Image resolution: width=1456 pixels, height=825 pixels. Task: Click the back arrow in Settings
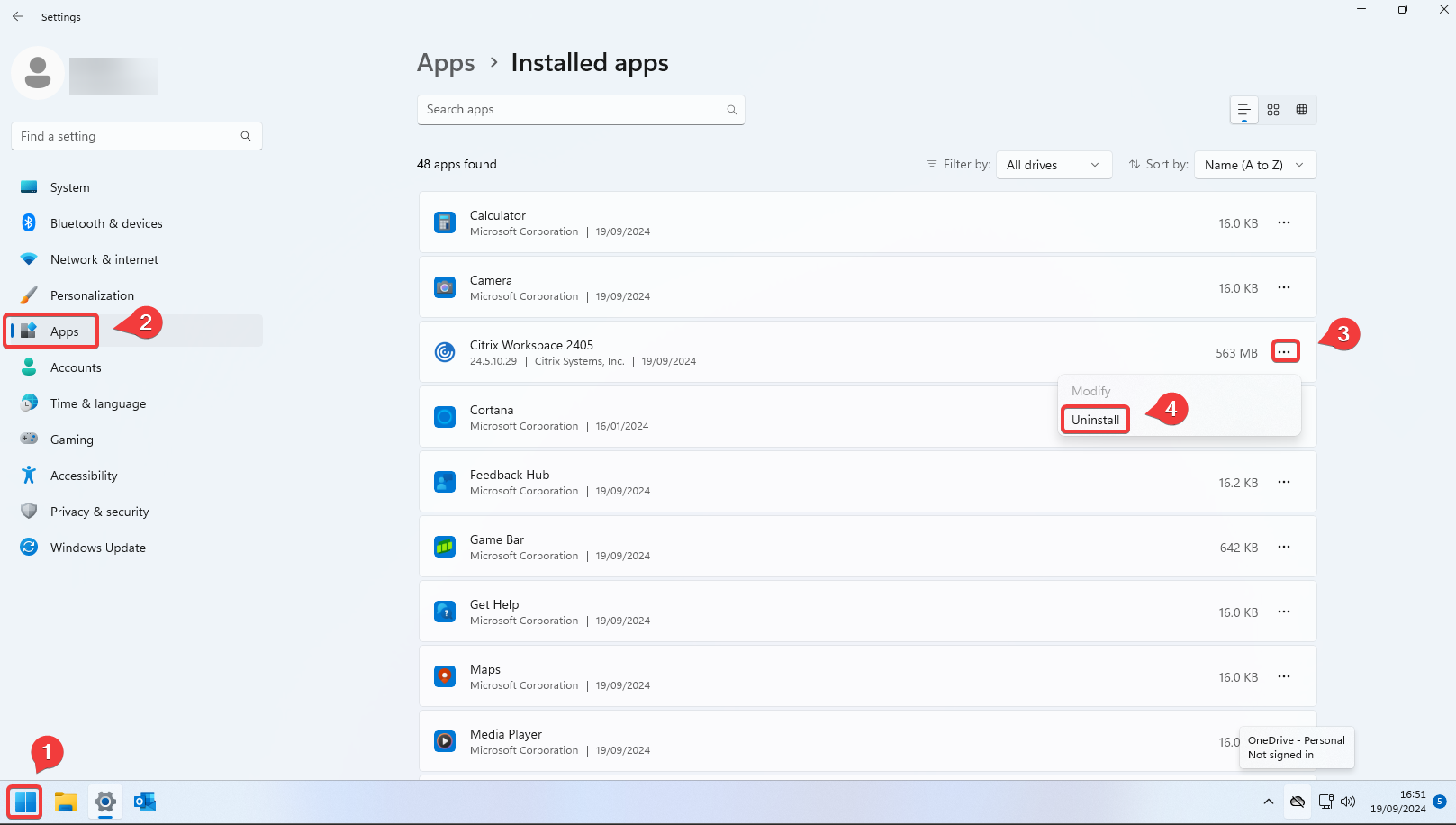point(17,16)
